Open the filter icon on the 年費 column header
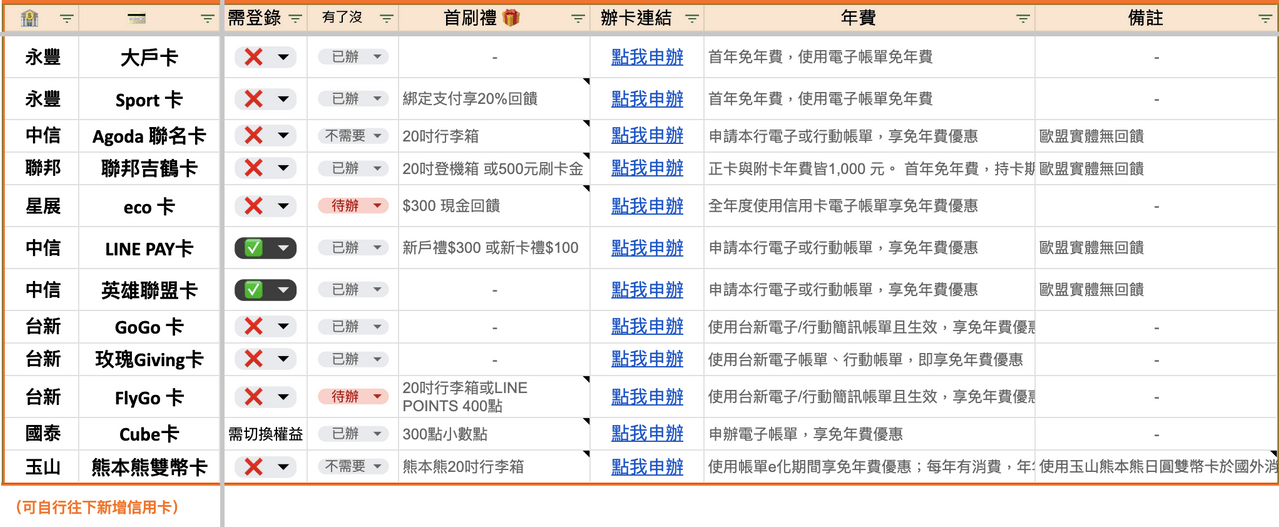The image size is (1279, 527). [1022, 19]
